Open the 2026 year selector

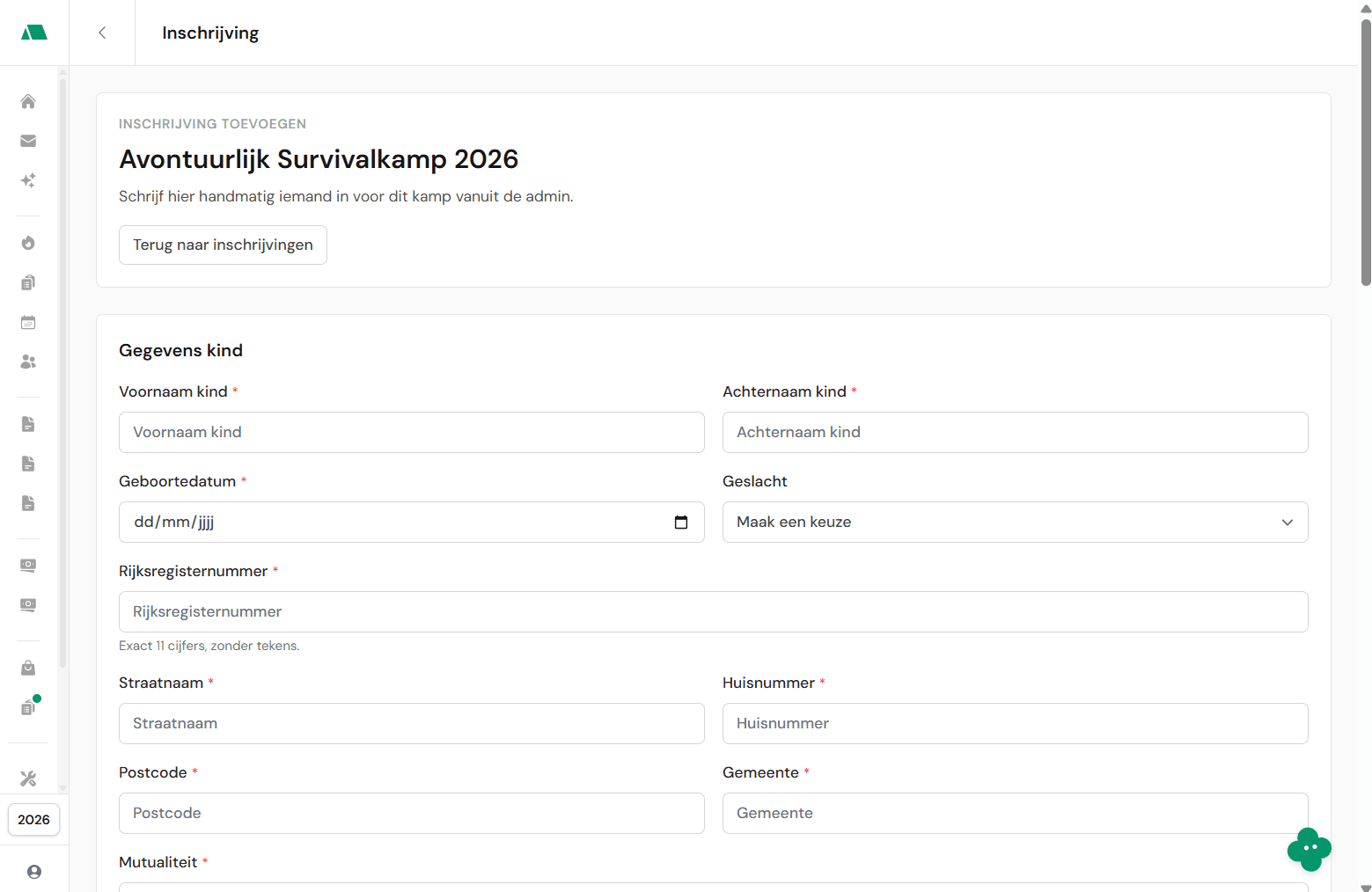tap(33, 820)
